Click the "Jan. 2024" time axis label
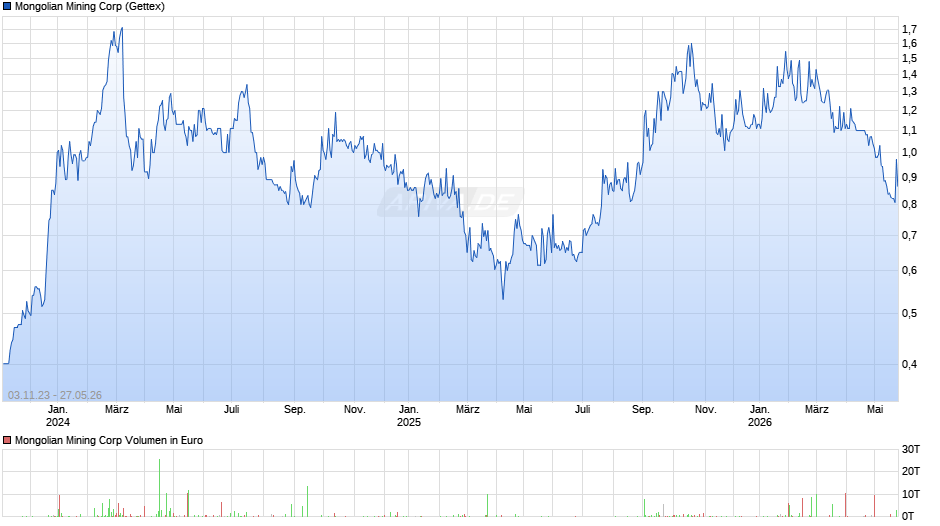 pyautogui.click(x=58, y=416)
